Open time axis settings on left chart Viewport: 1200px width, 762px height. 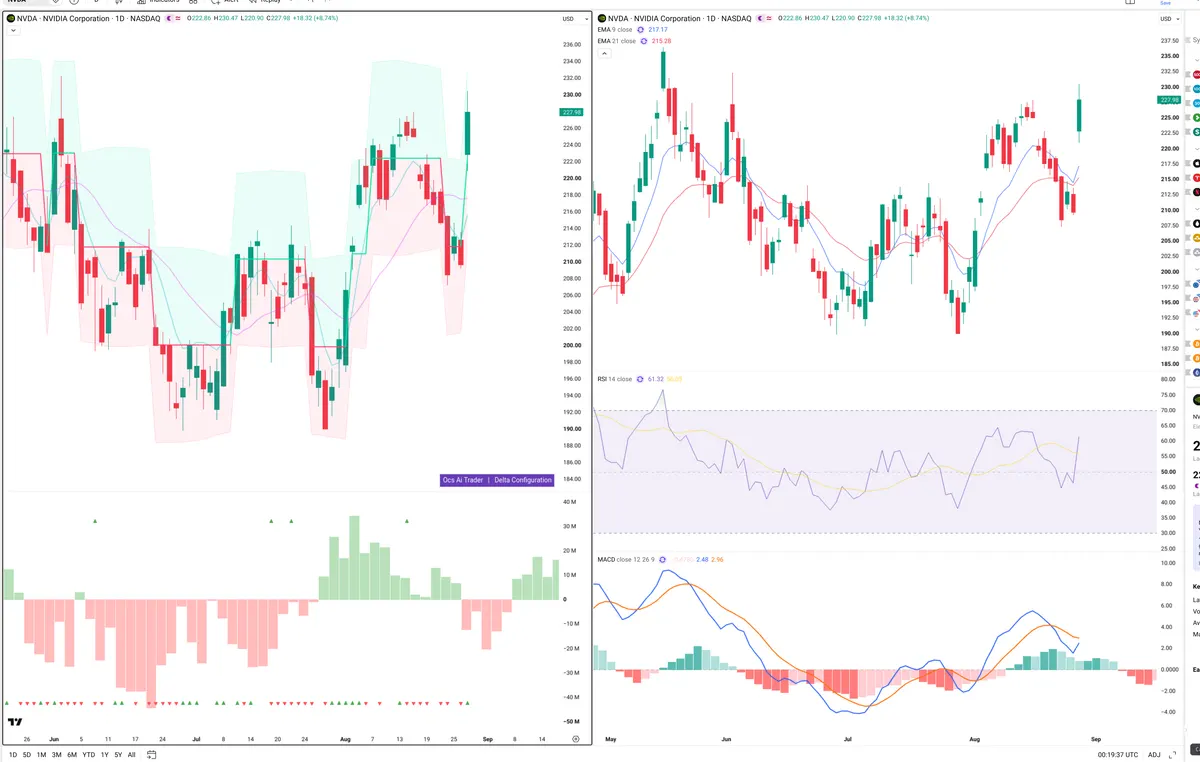[576, 738]
